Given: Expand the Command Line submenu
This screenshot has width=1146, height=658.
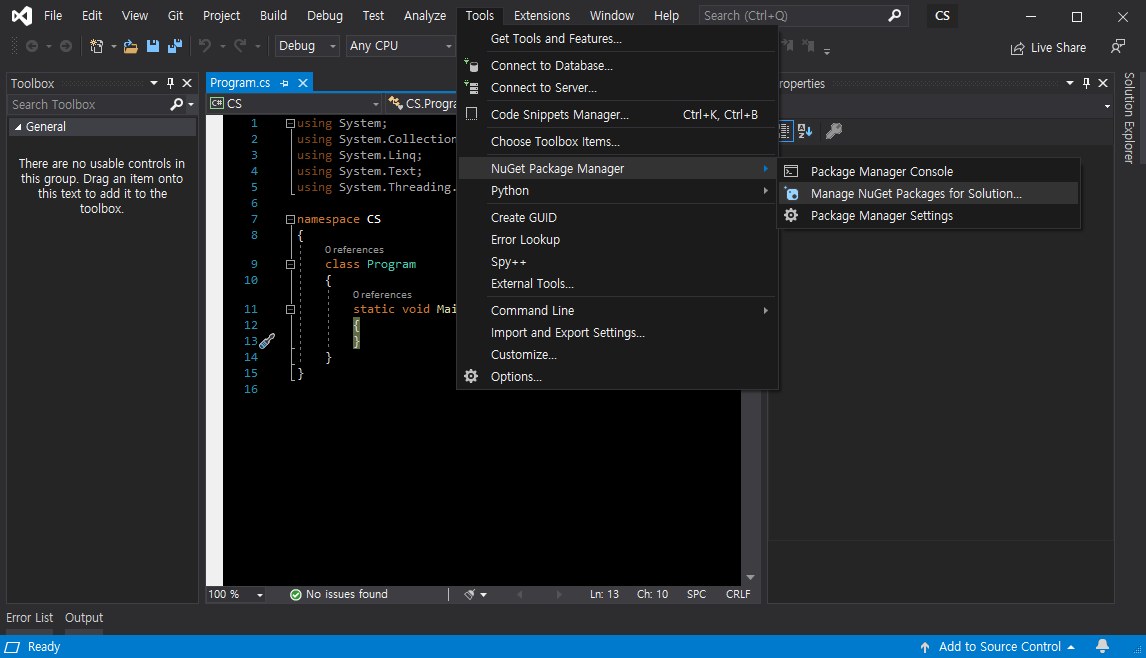Looking at the screenshot, I should coord(618,311).
